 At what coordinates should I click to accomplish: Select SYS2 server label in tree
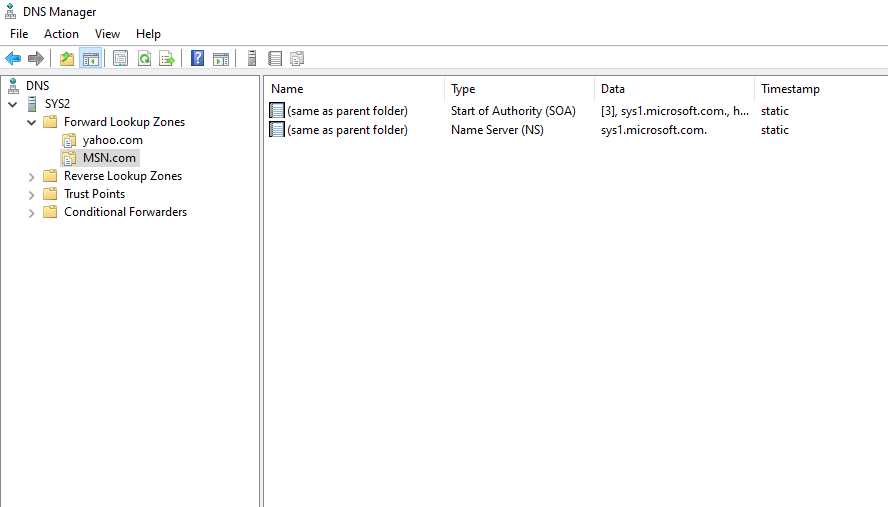[x=57, y=104]
